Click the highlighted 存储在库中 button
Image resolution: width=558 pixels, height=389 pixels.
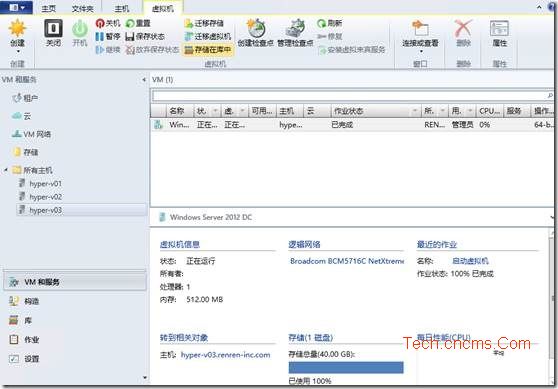[208, 49]
